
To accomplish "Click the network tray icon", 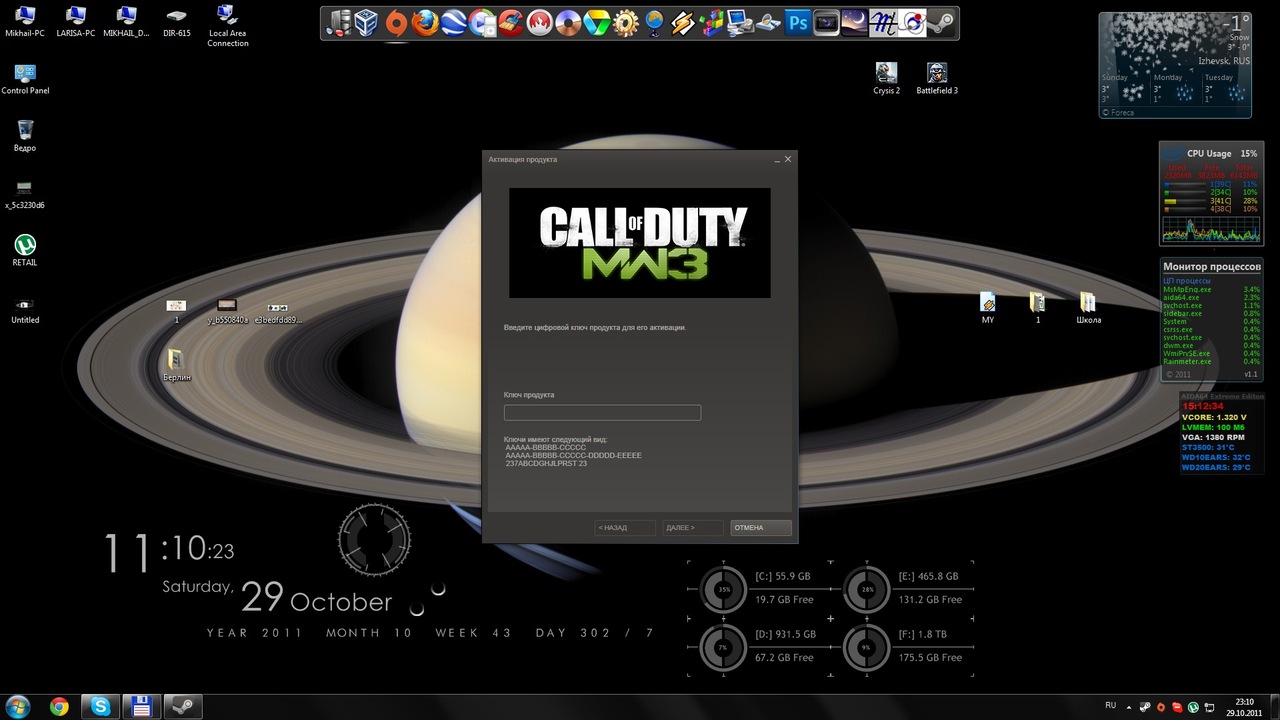I will click(1209, 707).
